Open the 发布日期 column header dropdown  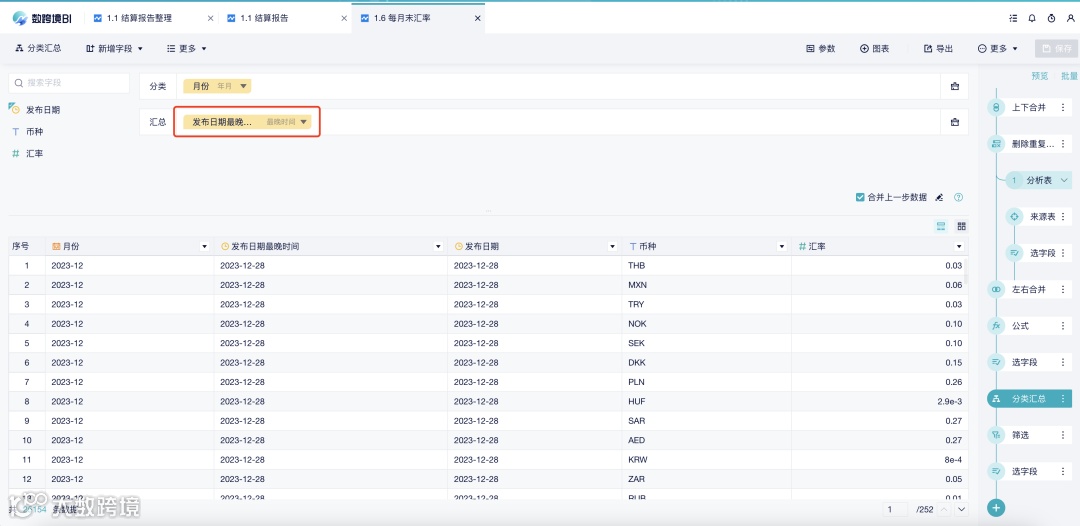[x=612, y=246]
